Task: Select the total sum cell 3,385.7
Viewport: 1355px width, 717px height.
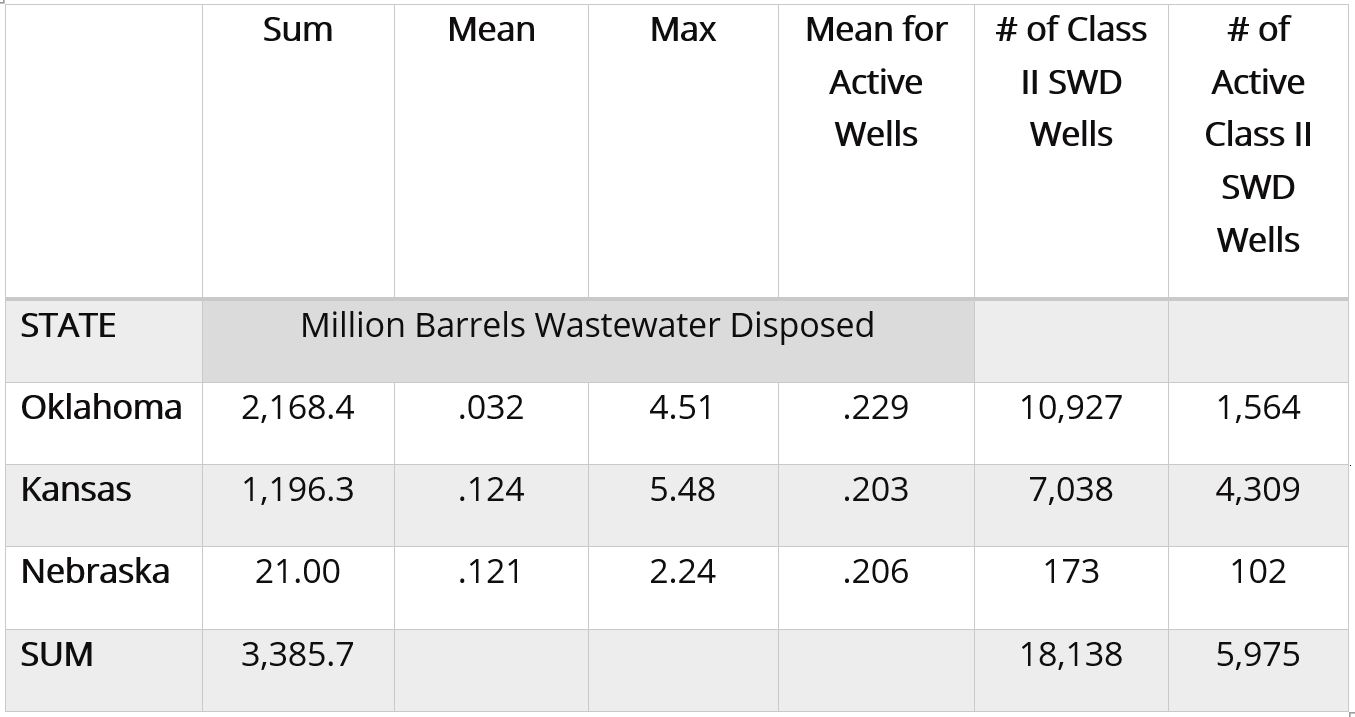Action: (x=298, y=654)
